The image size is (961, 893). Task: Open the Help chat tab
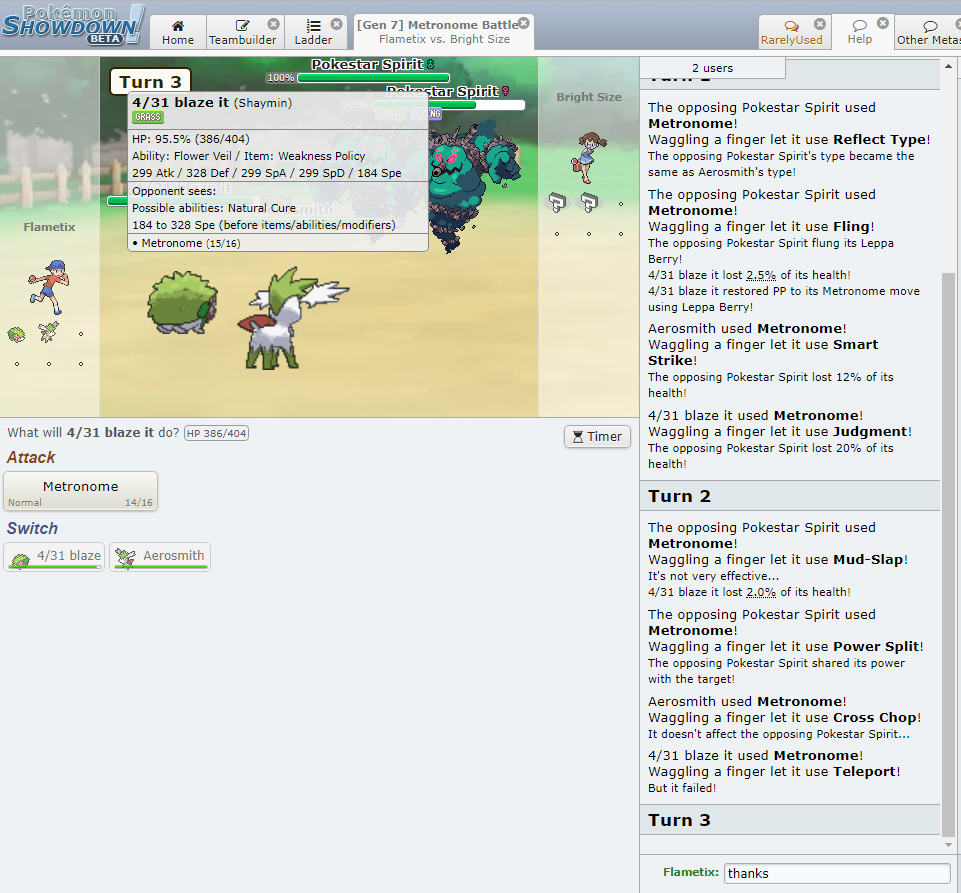tap(860, 32)
